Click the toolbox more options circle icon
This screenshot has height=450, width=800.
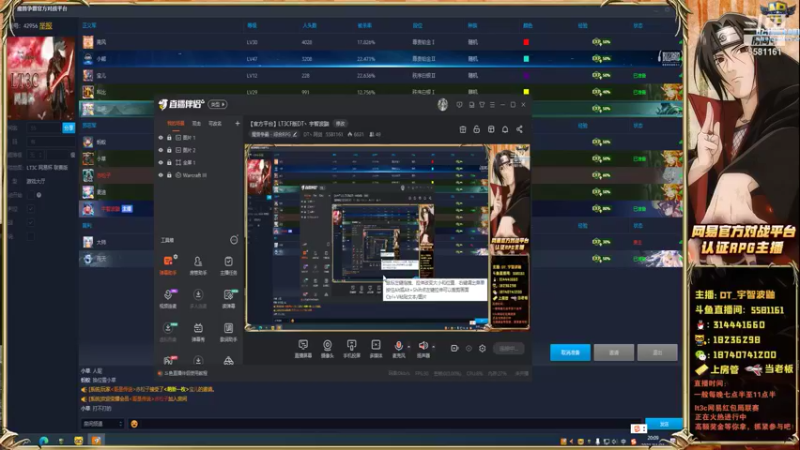234,240
